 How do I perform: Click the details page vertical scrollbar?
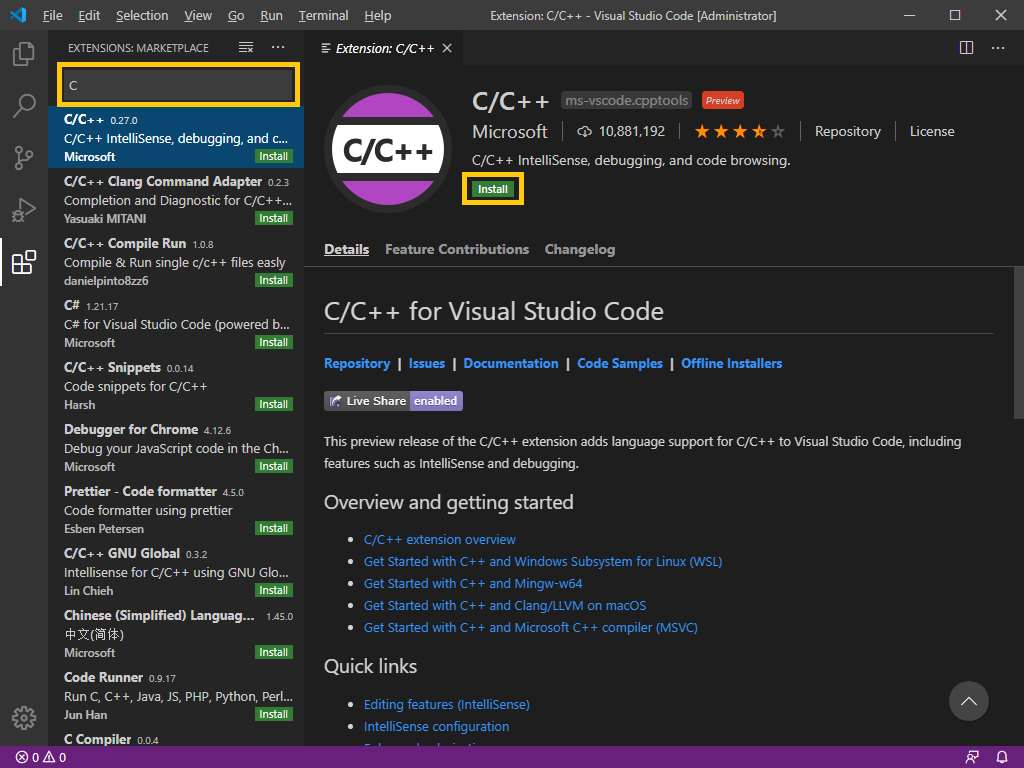[1018, 343]
